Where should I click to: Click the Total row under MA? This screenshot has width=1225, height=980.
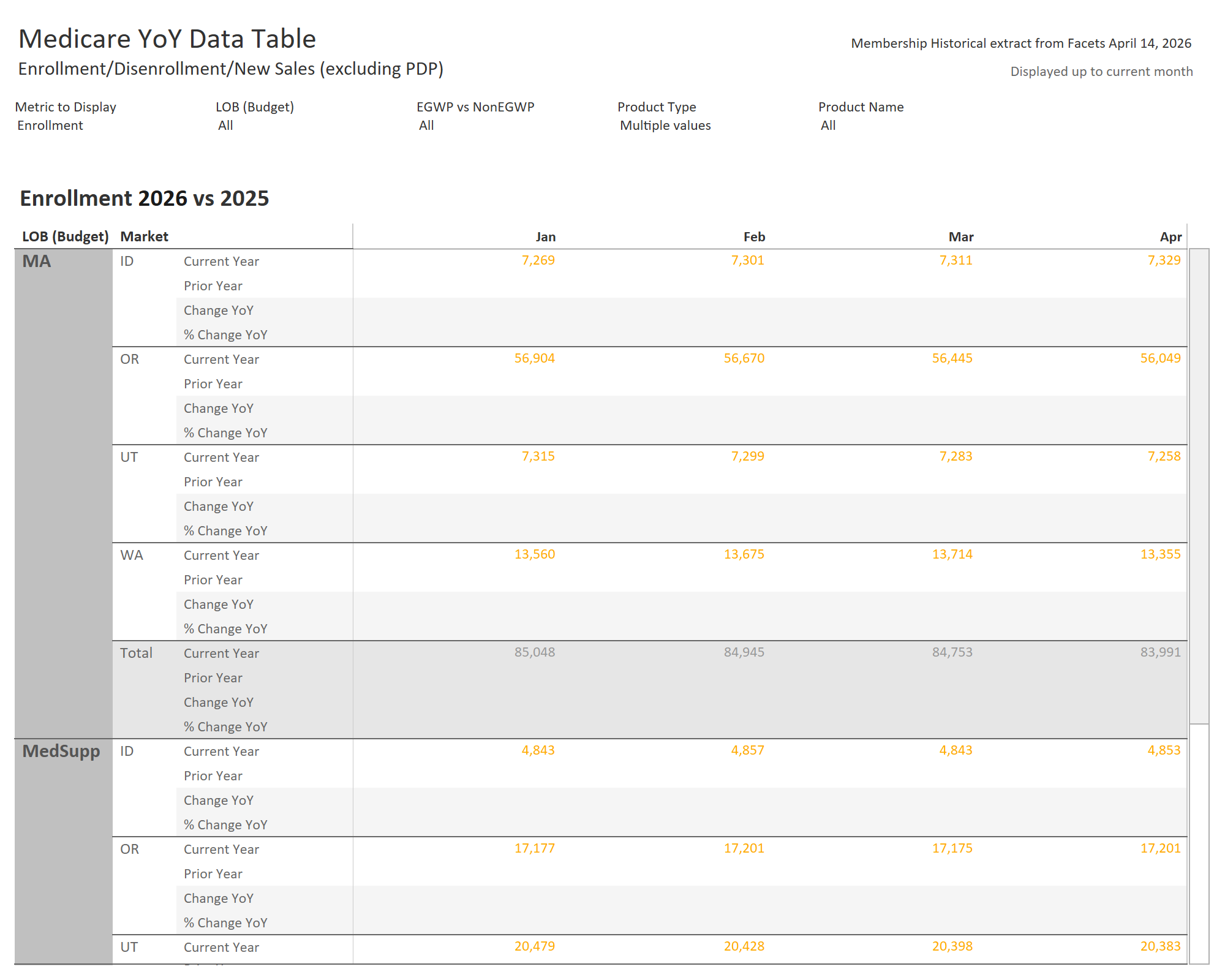point(136,653)
